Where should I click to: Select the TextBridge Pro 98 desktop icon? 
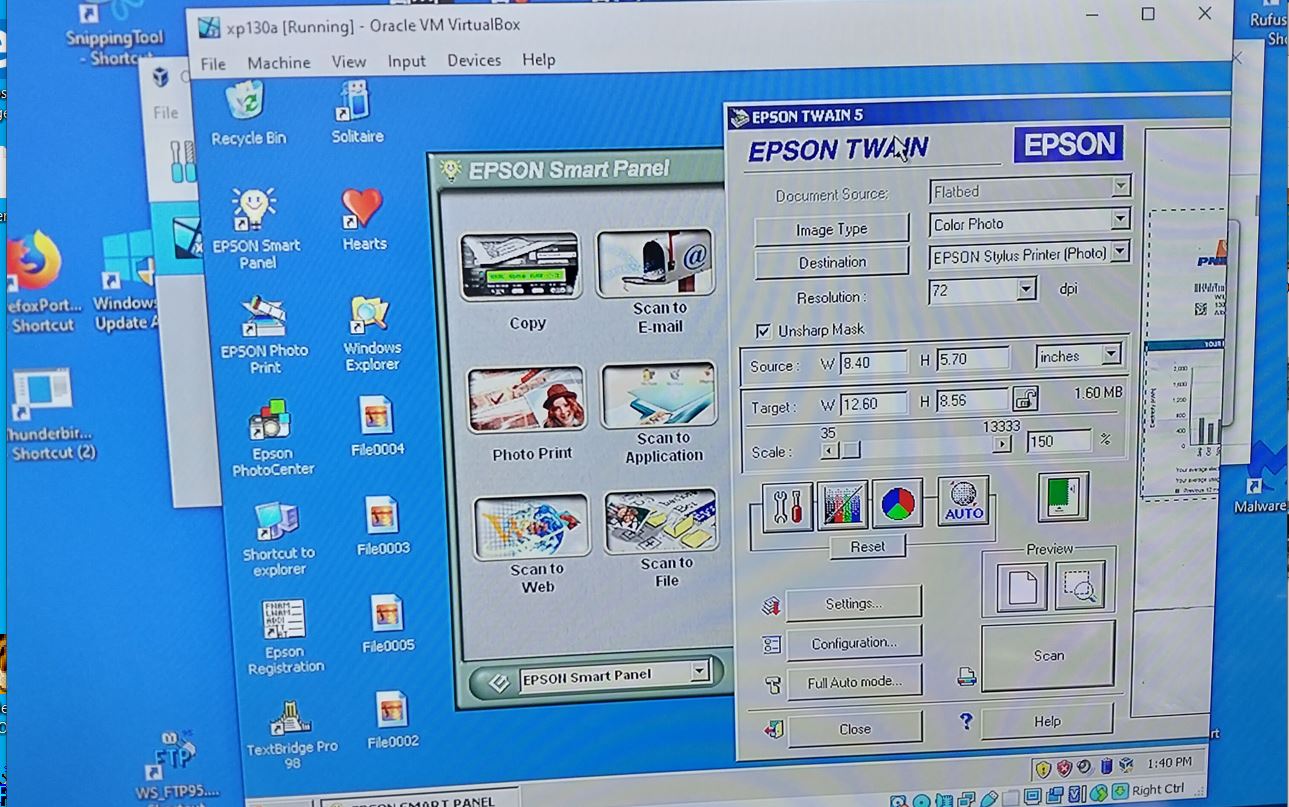point(292,734)
